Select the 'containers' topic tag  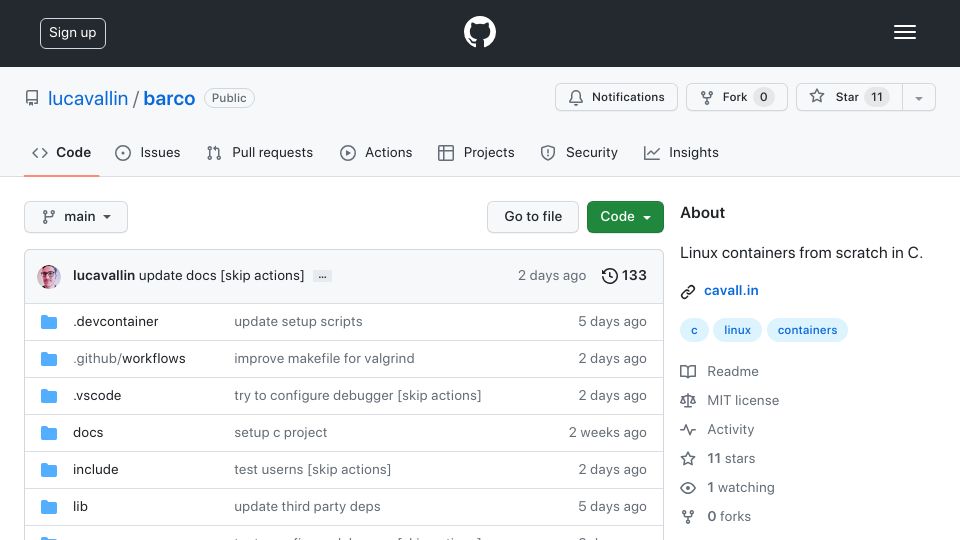tap(807, 330)
